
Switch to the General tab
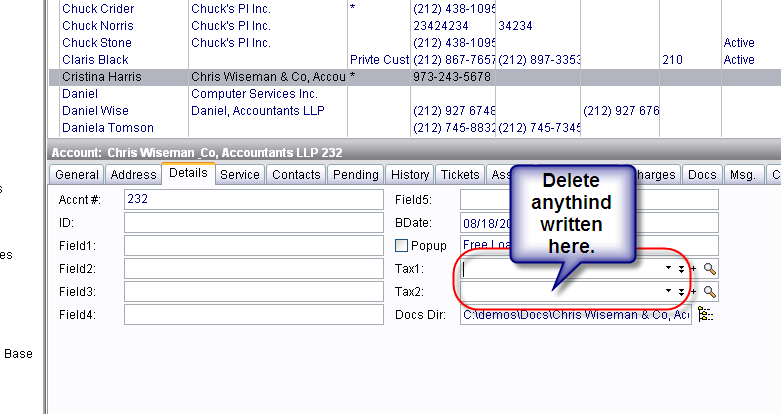[77, 175]
